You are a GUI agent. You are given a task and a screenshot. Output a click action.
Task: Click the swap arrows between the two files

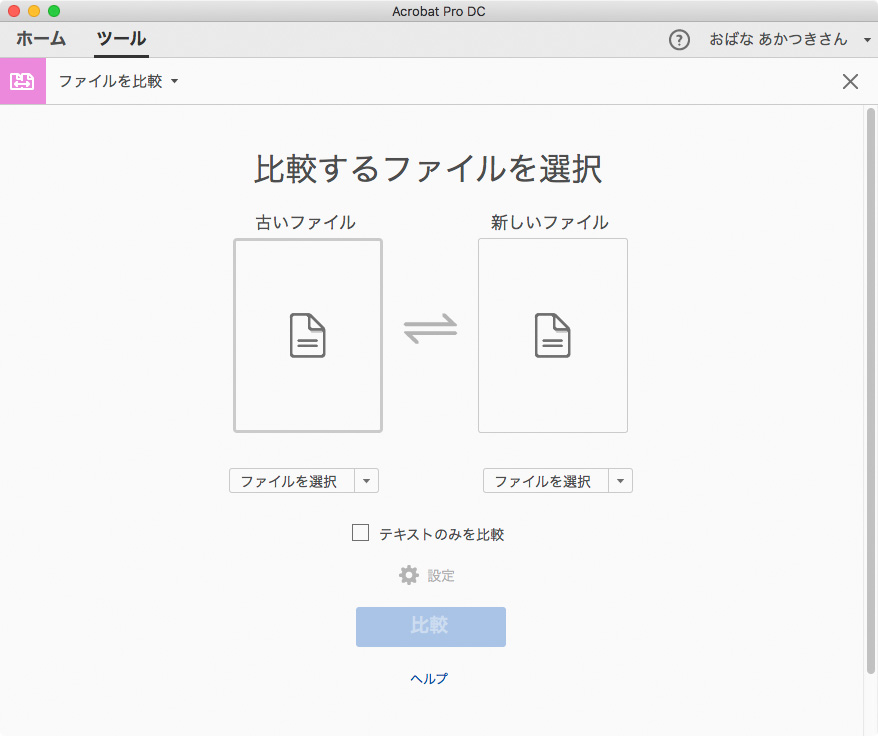coord(431,330)
